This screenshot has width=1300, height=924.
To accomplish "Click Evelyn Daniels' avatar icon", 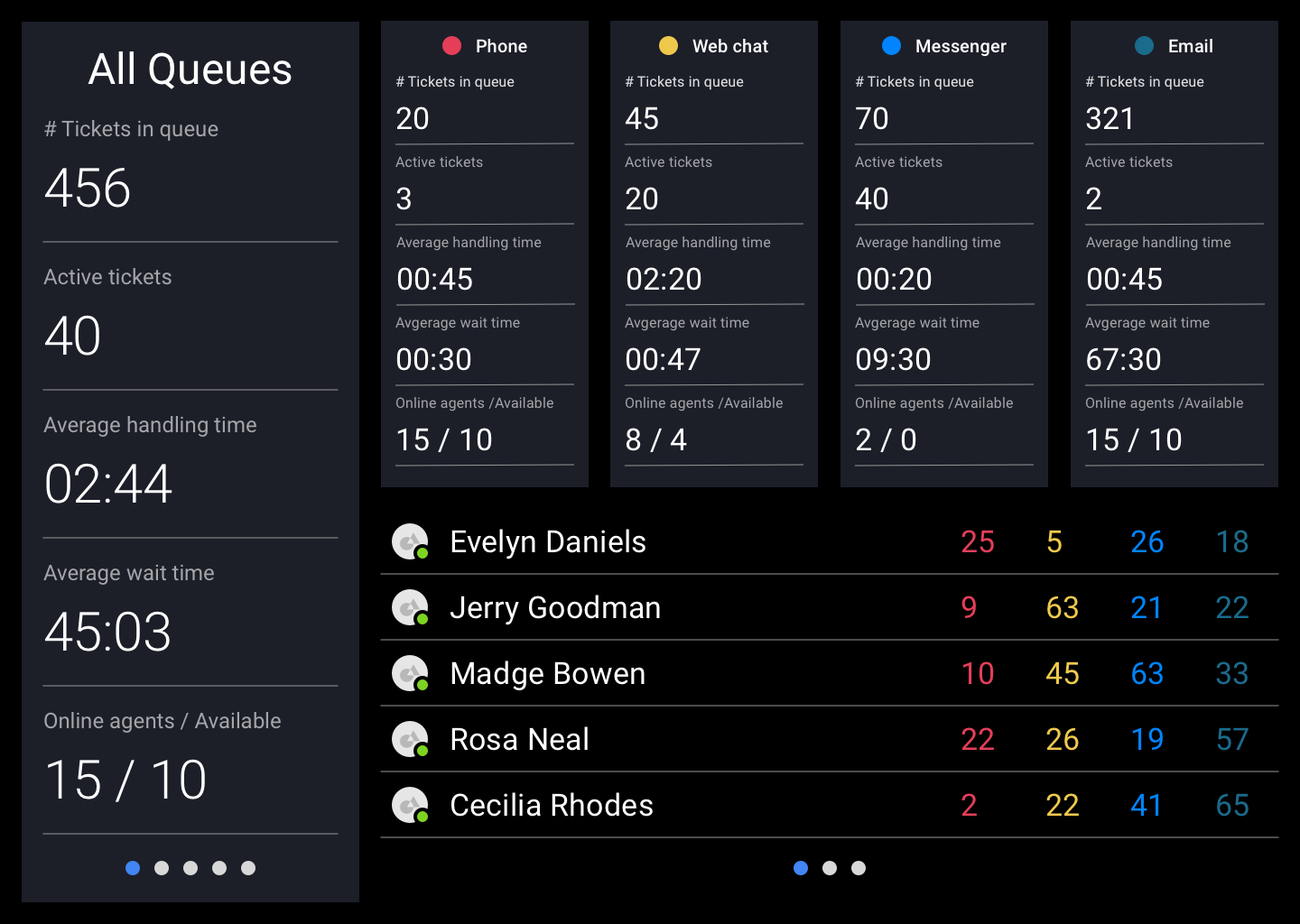I will (410, 541).
